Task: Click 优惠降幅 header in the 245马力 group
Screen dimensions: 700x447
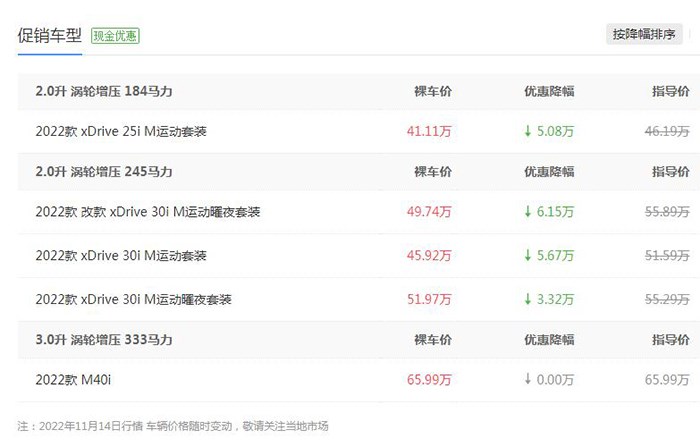Action: (549, 172)
